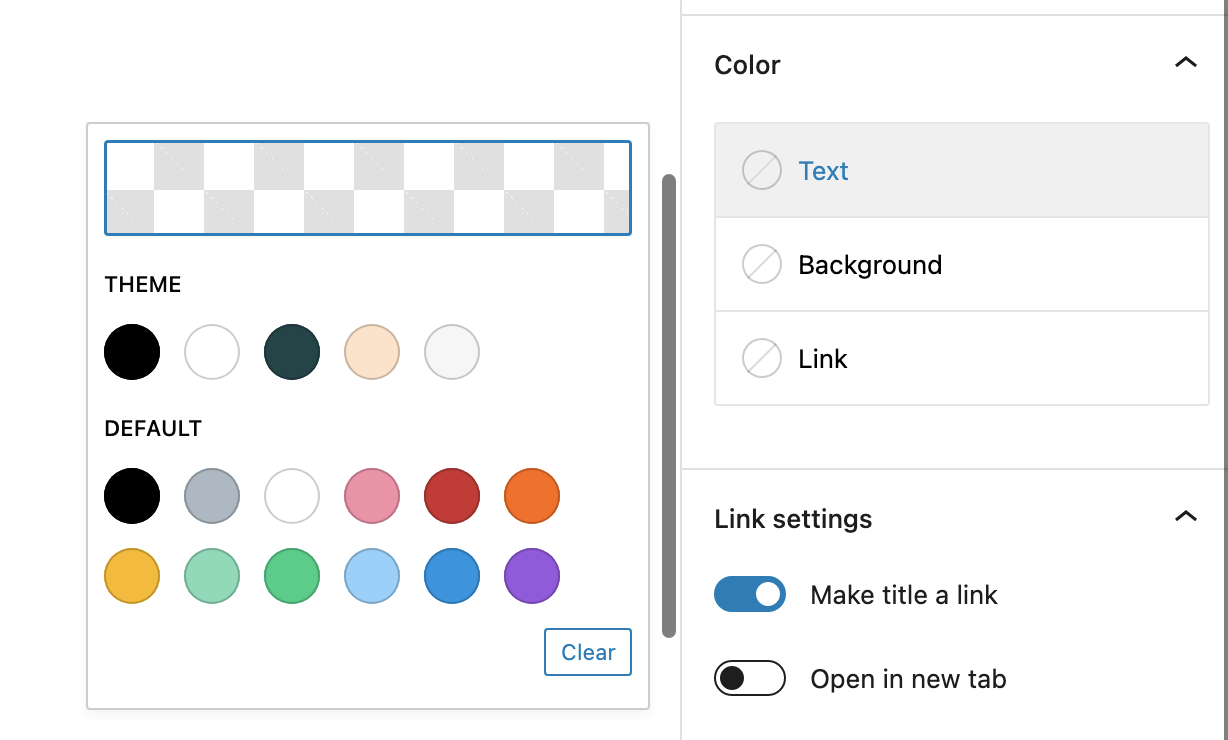The height and width of the screenshot is (740, 1228).
Task: Click the empty color indicator beside Text
Action: 761,171
